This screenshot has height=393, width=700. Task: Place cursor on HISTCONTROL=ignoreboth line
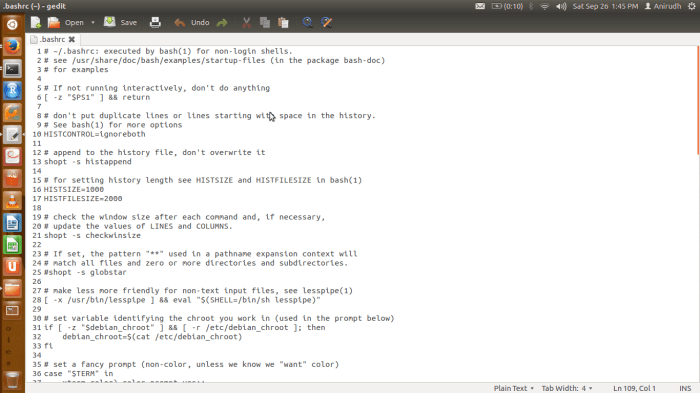click(95, 134)
